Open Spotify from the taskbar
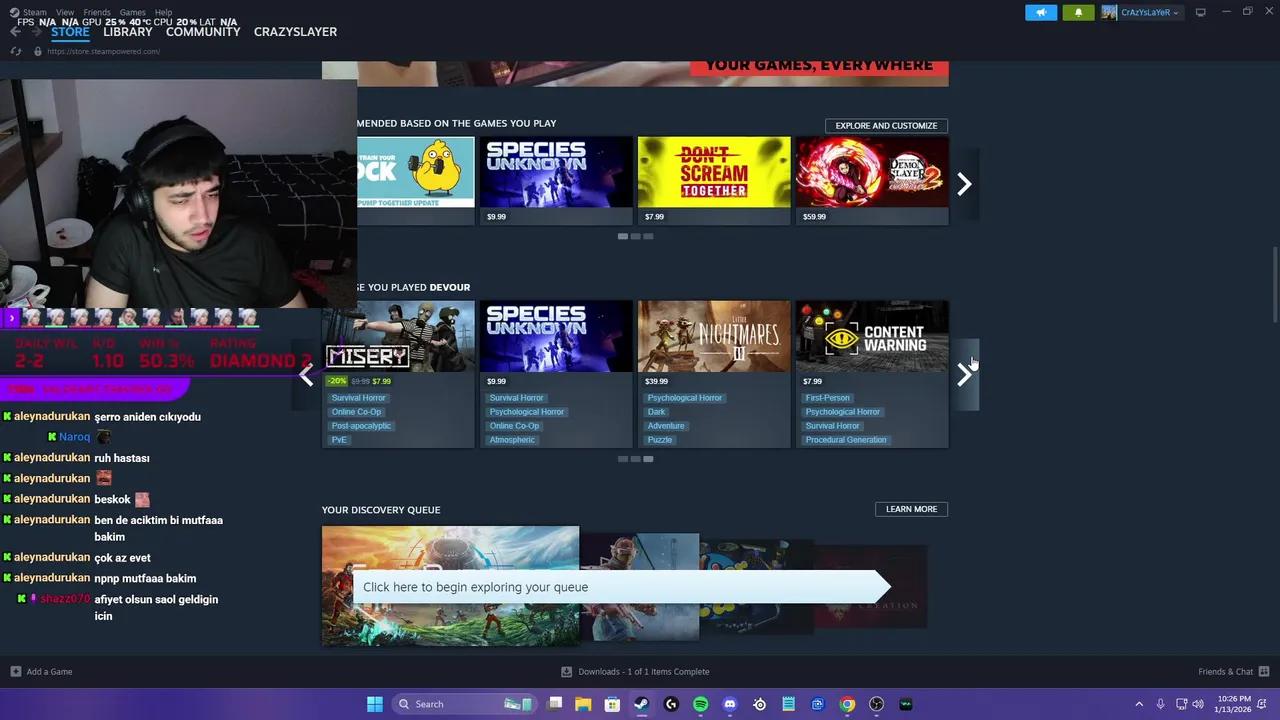This screenshot has width=1280, height=720. click(700, 704)
